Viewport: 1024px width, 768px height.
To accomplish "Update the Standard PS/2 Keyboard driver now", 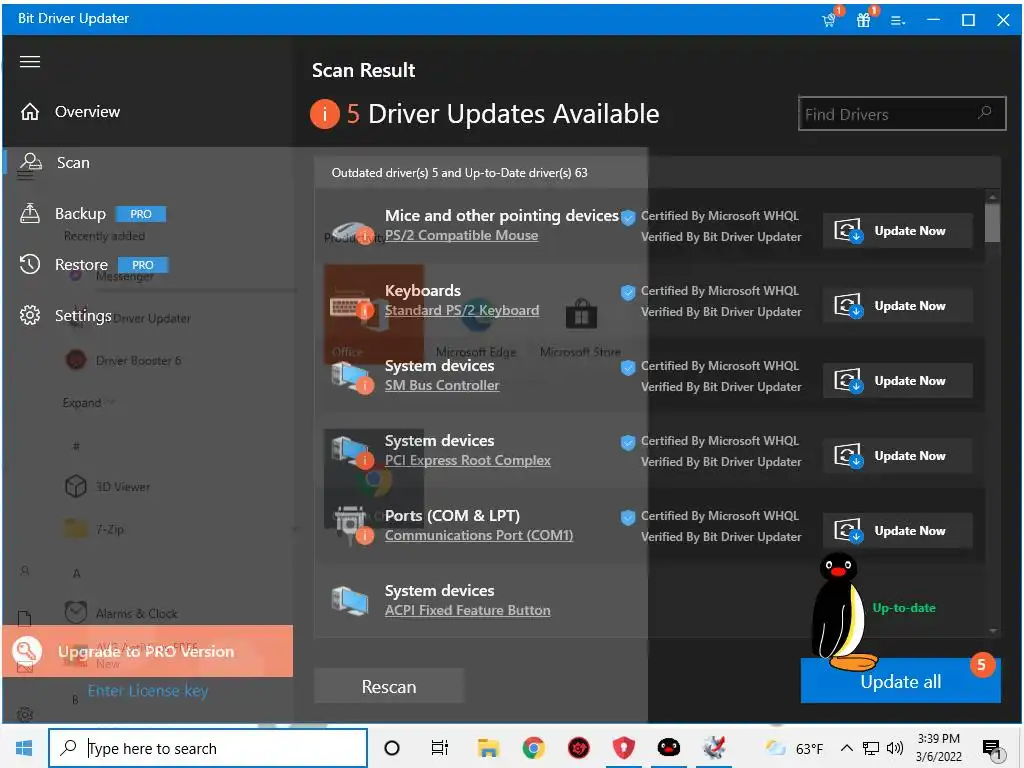I will coord(897,306).
